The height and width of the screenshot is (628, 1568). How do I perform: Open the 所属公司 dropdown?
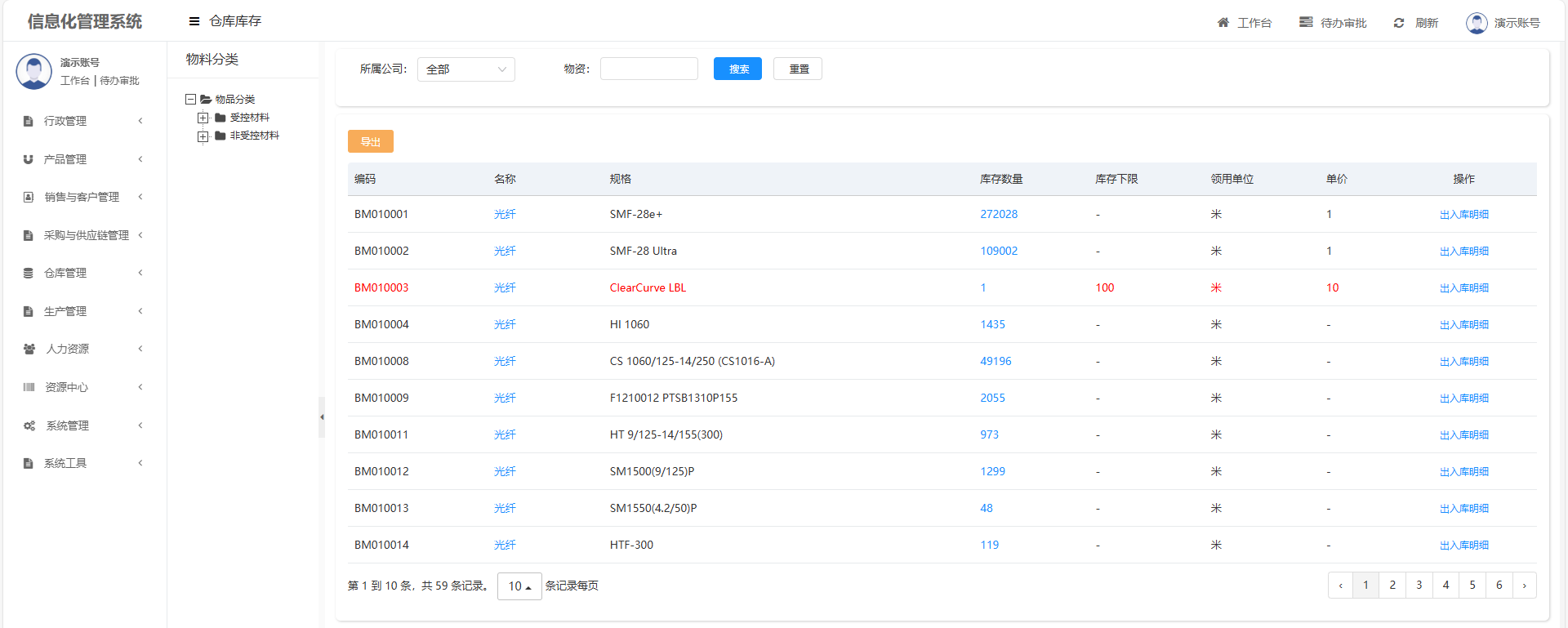tap(465, 69)
